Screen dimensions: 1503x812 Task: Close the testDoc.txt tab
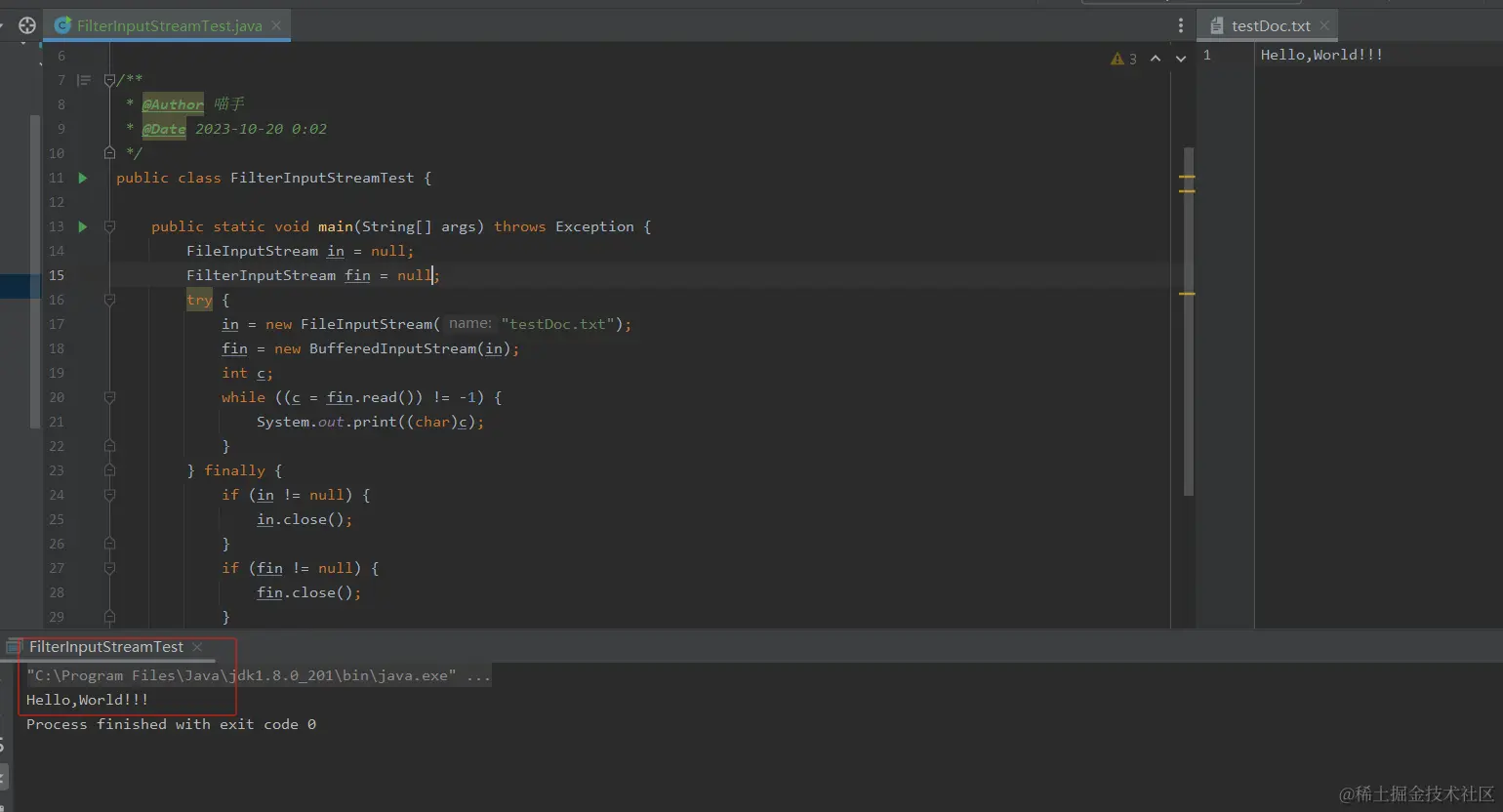pyautogui.click(x=1324, y=25)
